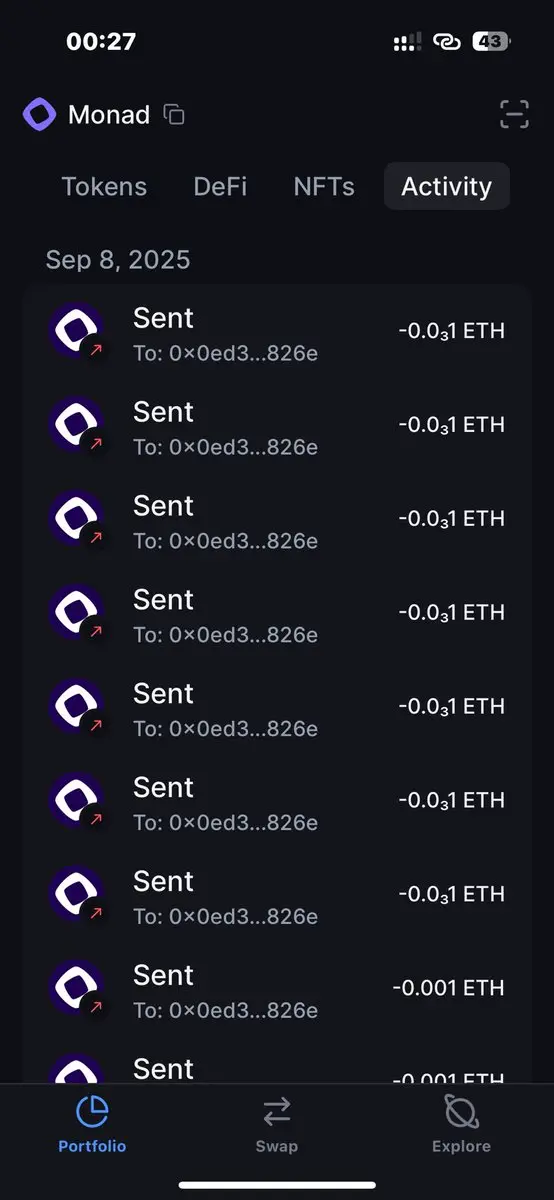Image resolution: width=554 pixels, height=1200 pixels.
Task: Open the Portfolio pie chart icon
Action: (92, 1111)
